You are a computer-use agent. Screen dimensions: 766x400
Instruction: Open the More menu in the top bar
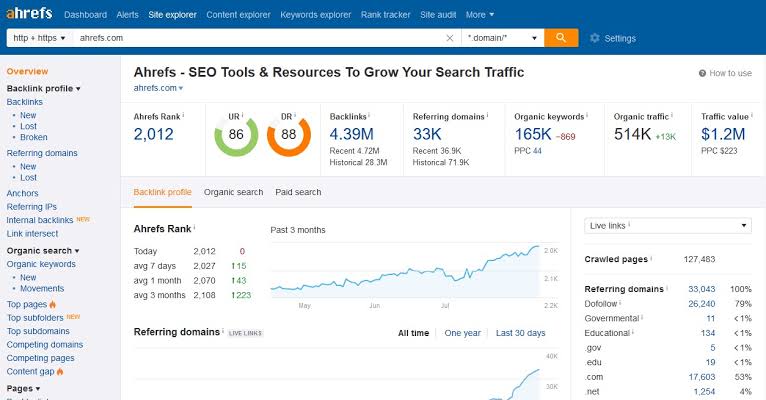pos(480,15)
